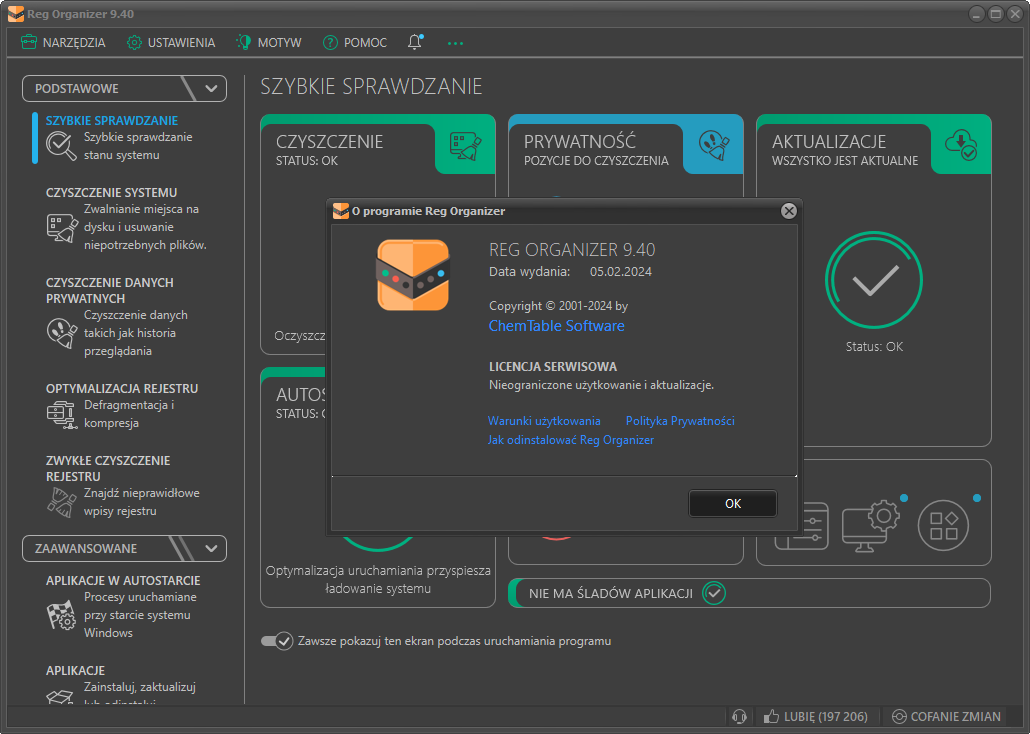The image size is (1030, 734).
Task: Click the registry cleaning brush icon
Action: [x=62, y=503]
